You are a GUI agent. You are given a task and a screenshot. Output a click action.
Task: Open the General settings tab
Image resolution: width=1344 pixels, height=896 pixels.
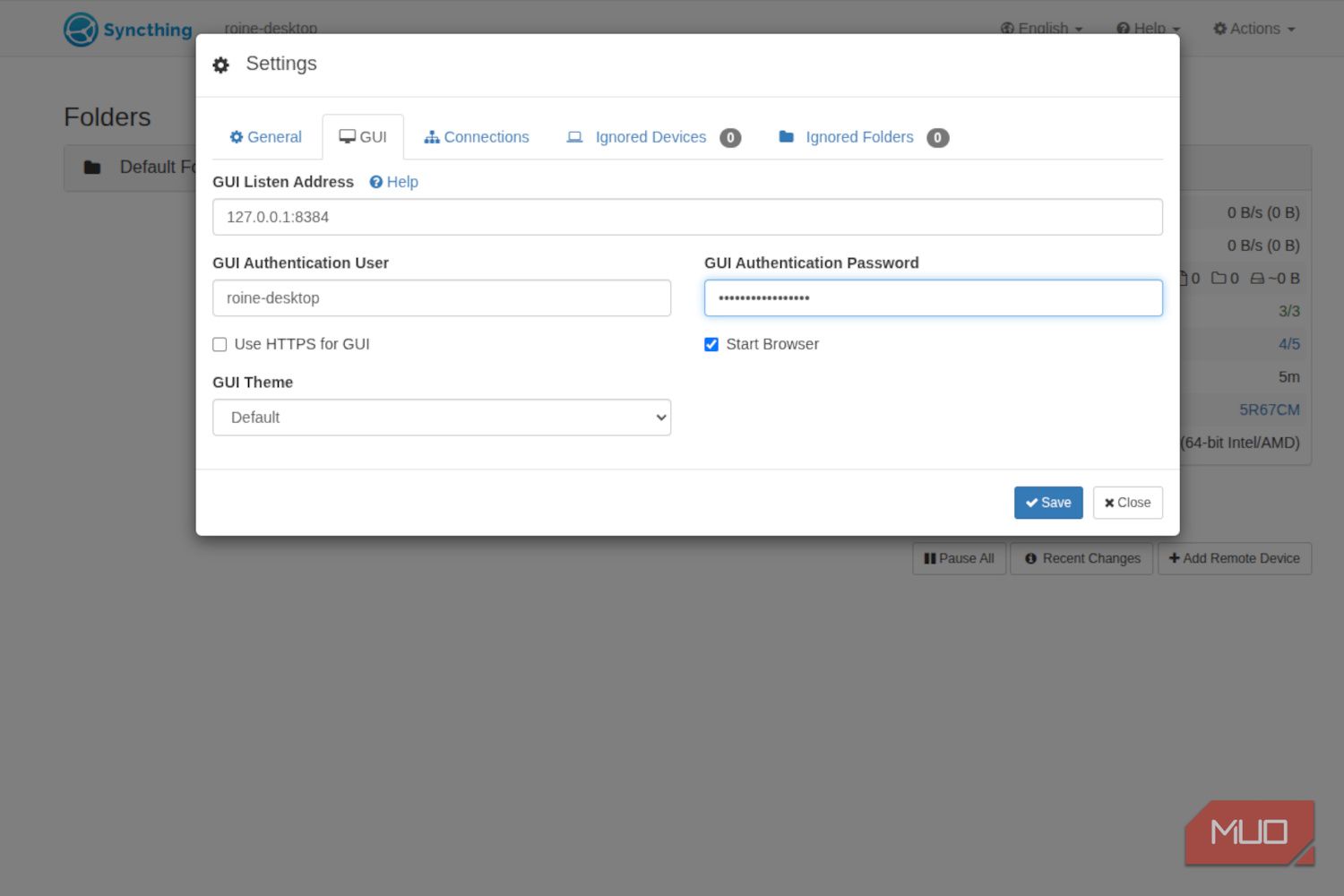(265, 137)
